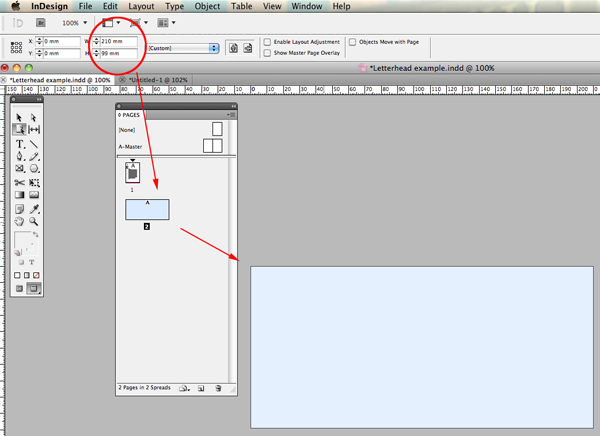This screenshot has height=436, width=600.
Task: Click the width field showing 210 mm
Action: point(119,41)
